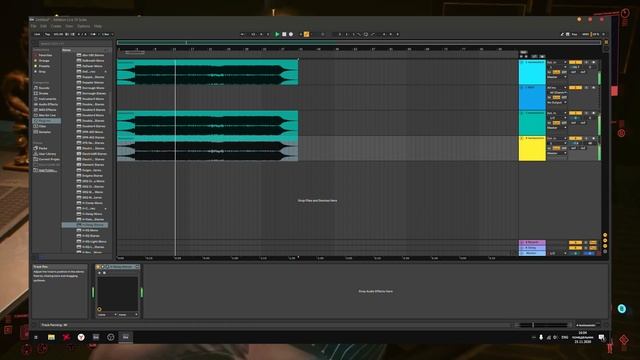Select the H-EQ Light Mono plug-in

click(93, 242)
